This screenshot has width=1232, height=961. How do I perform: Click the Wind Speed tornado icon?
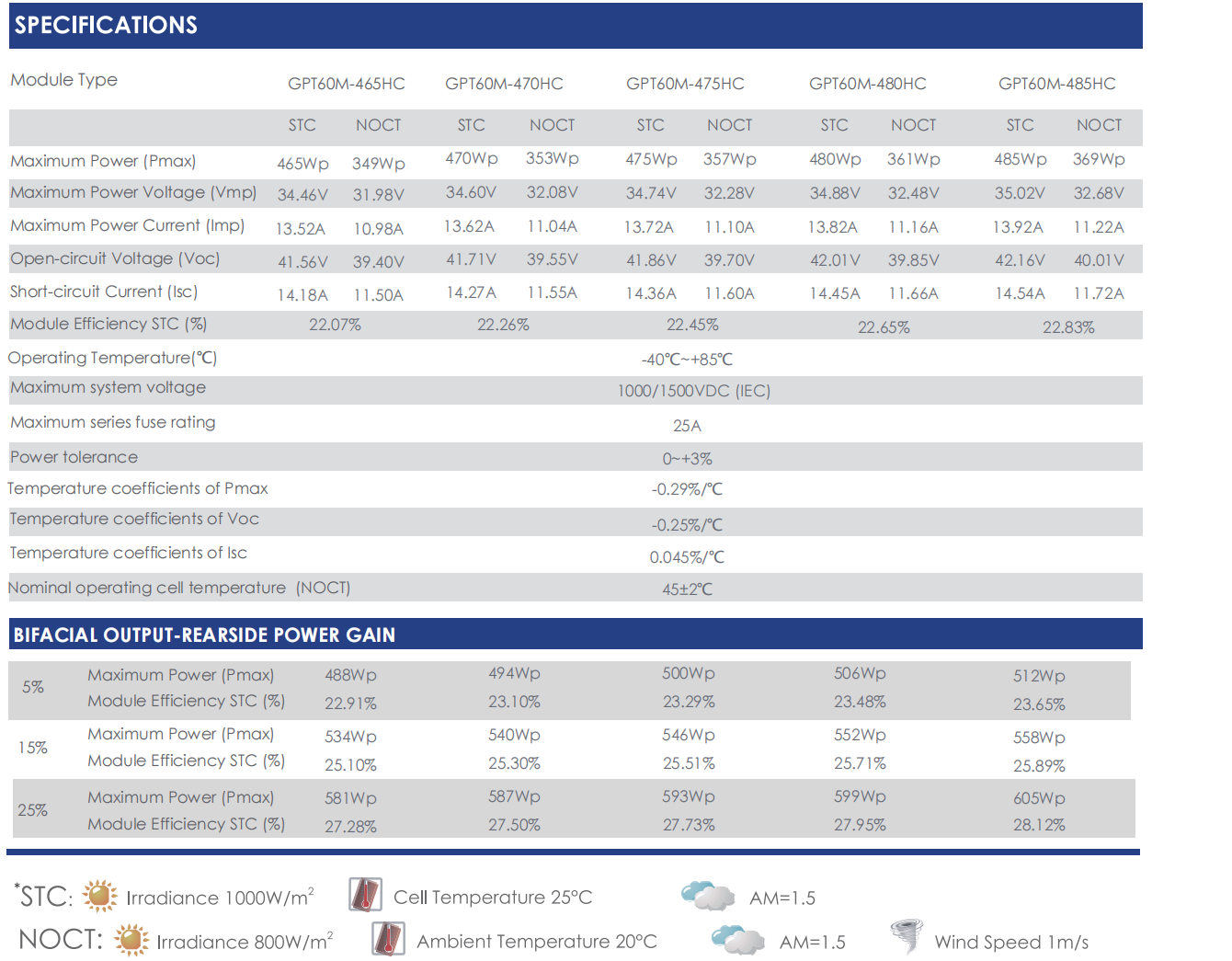pyautogui.click(x=907, y=937)
